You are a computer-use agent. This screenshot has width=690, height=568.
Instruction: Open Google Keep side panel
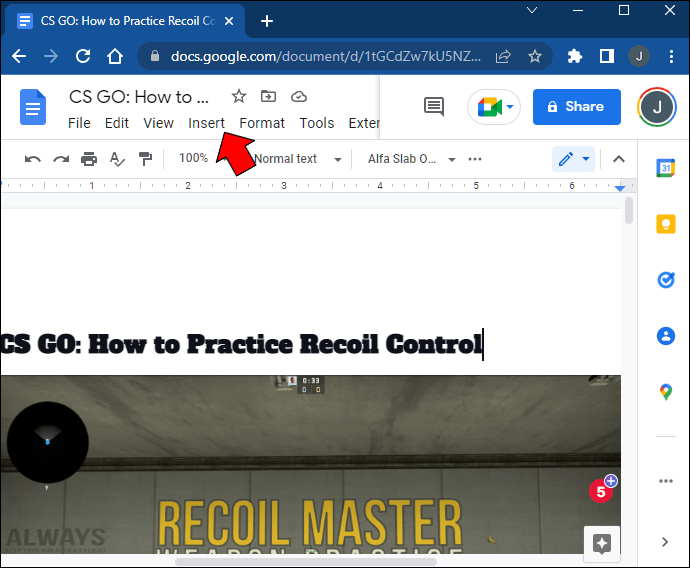pyautogui.click(x=666, y=224)
